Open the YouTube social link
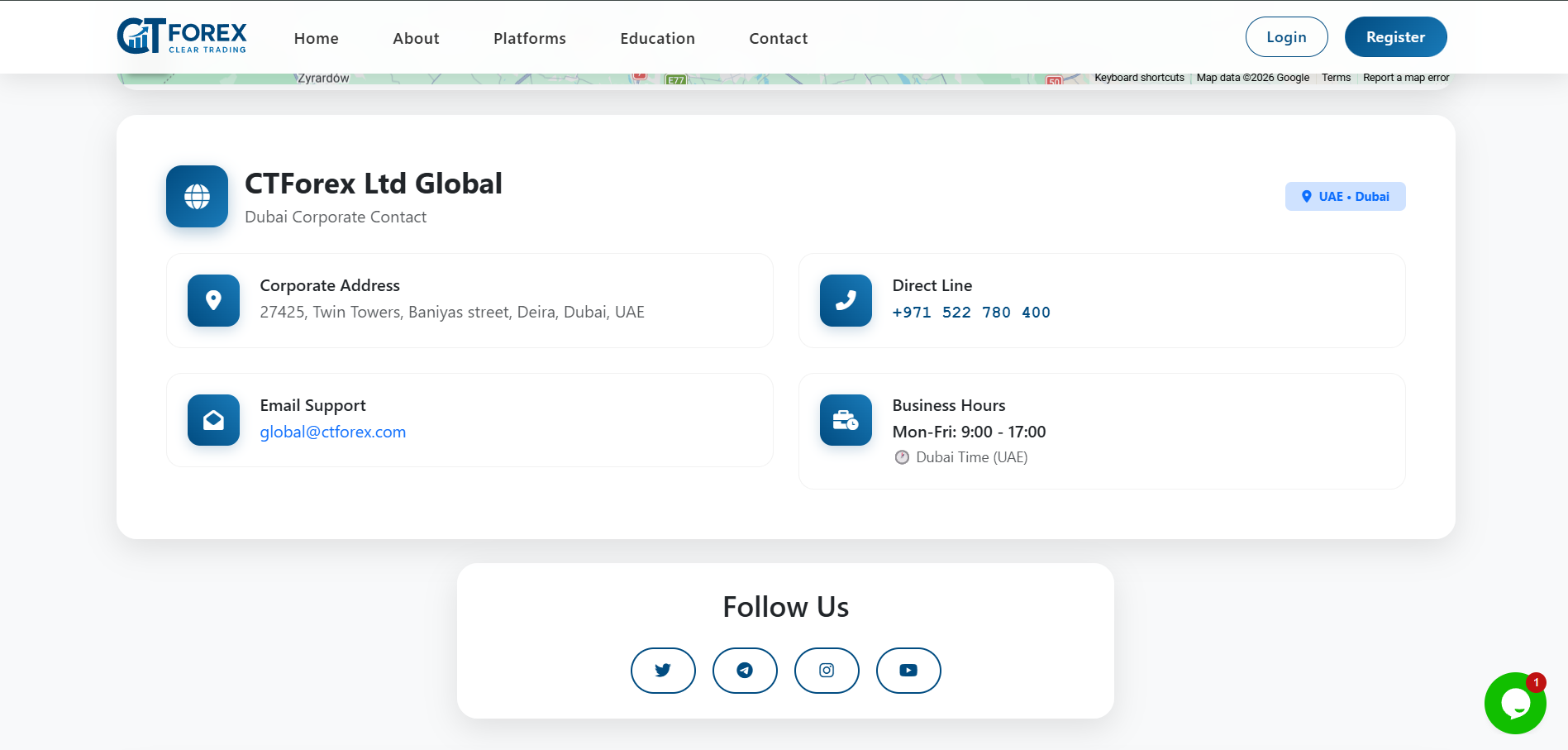The height and width of the screenshot is (750, 1568). pos(908,671)
